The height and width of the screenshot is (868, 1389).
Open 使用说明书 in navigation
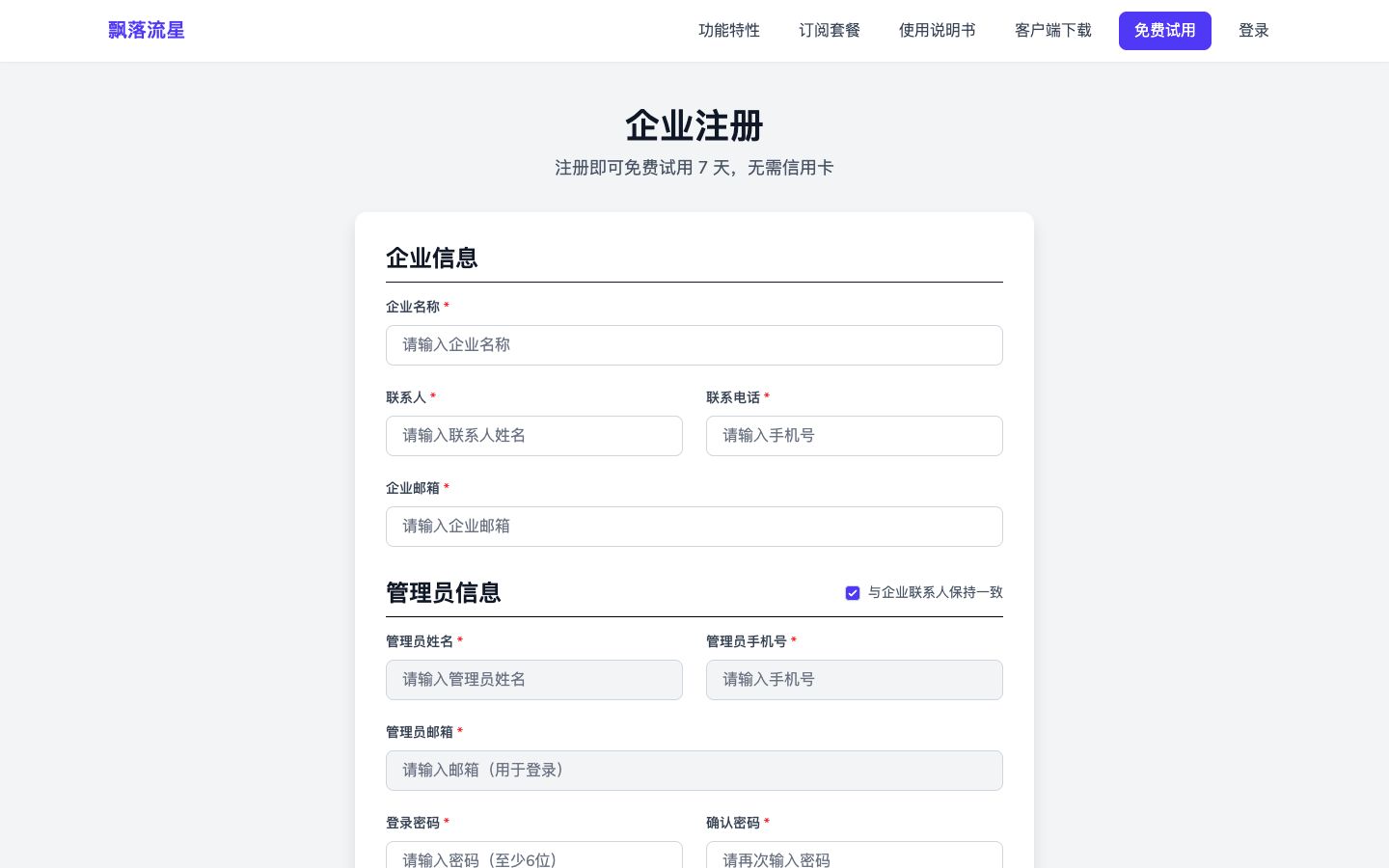[x=938, y=31]
